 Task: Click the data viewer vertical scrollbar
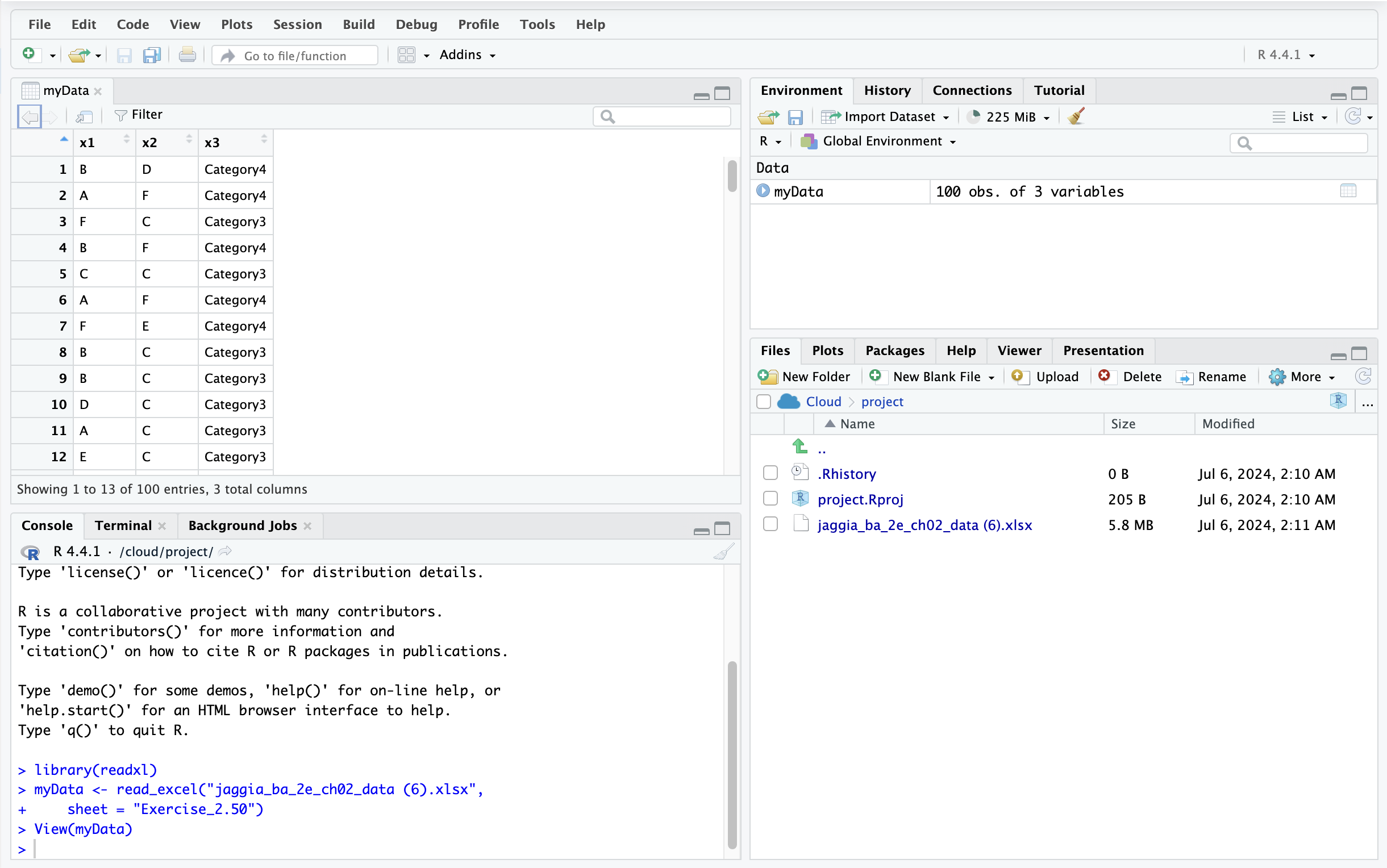point(732,176)
